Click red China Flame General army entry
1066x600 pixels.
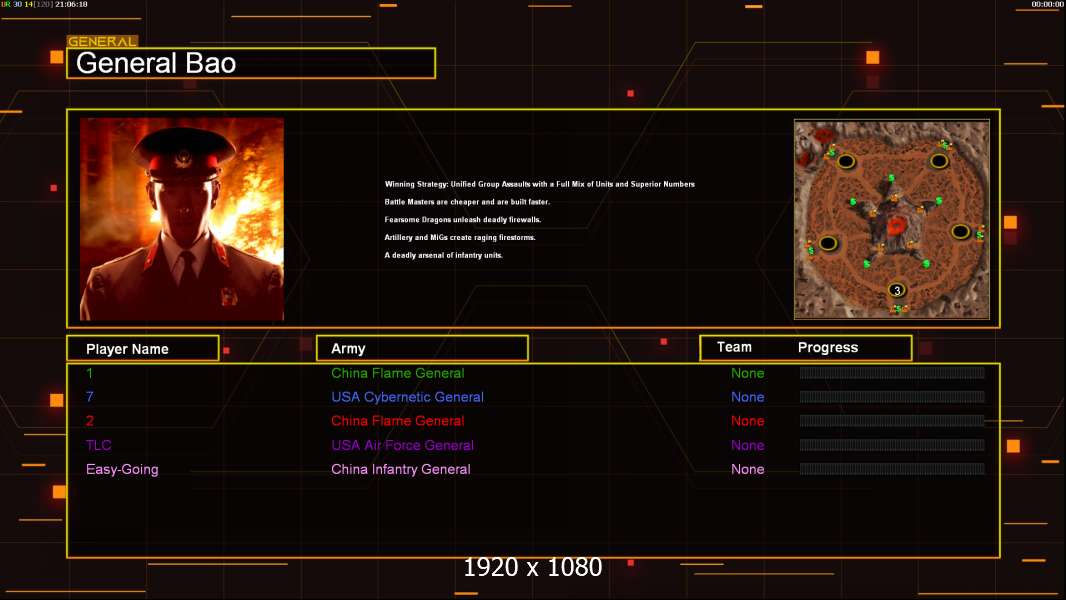(398, 421)
